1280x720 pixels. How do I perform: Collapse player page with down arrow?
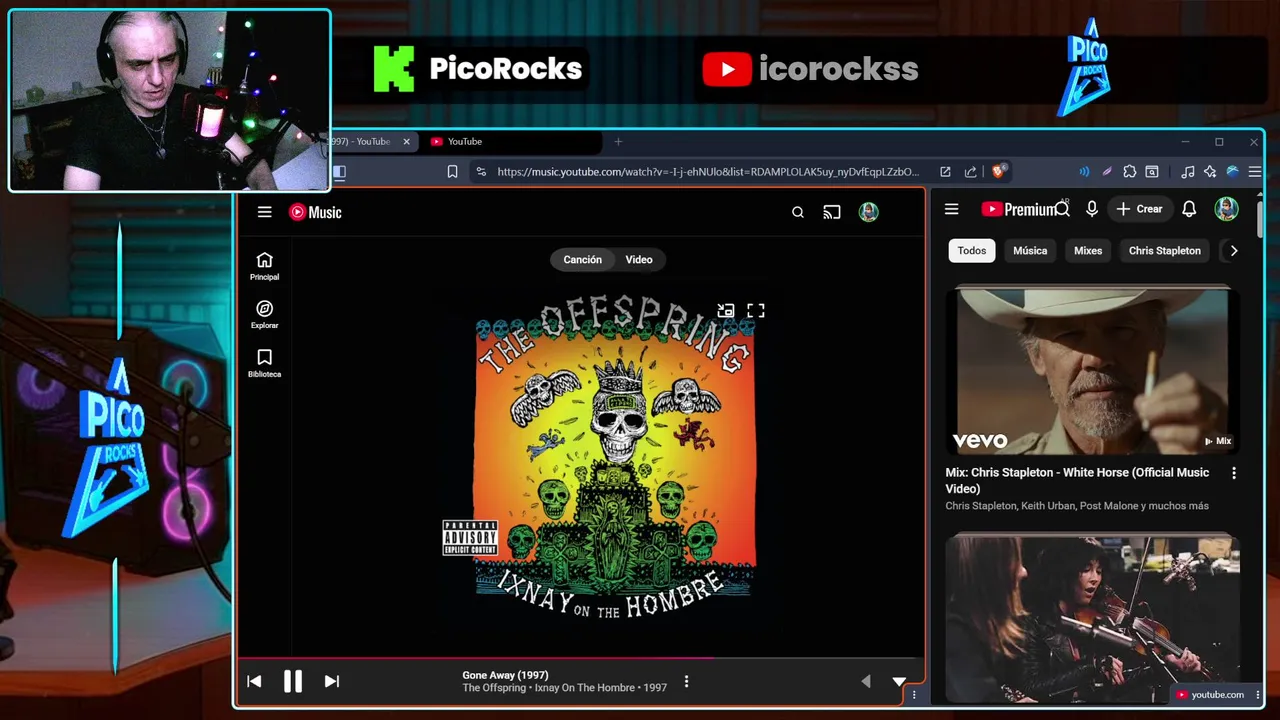[x=899, y=681]
